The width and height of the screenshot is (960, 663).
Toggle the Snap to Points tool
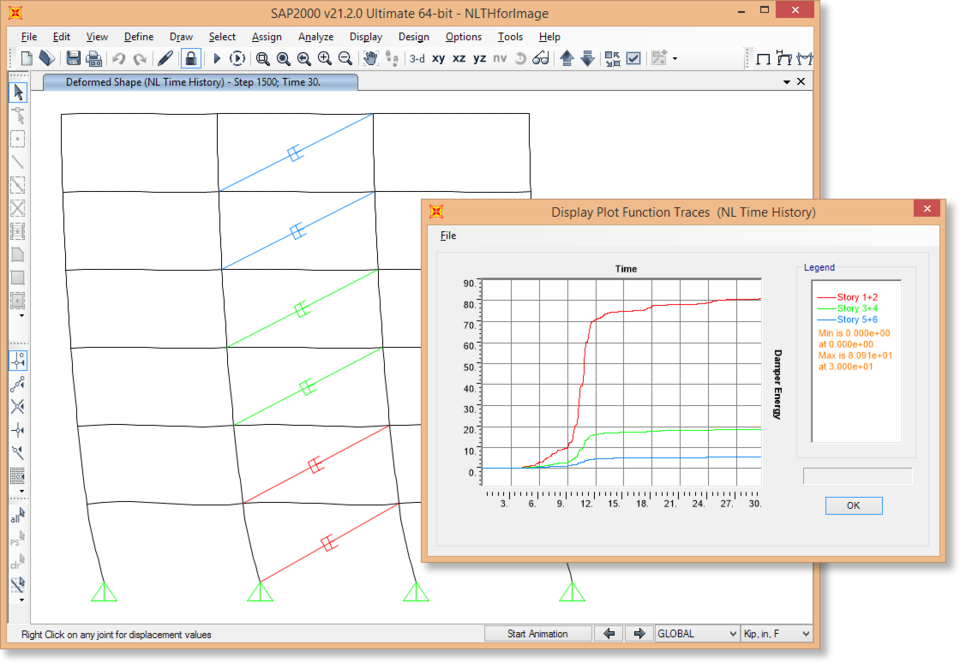point(17,360)
